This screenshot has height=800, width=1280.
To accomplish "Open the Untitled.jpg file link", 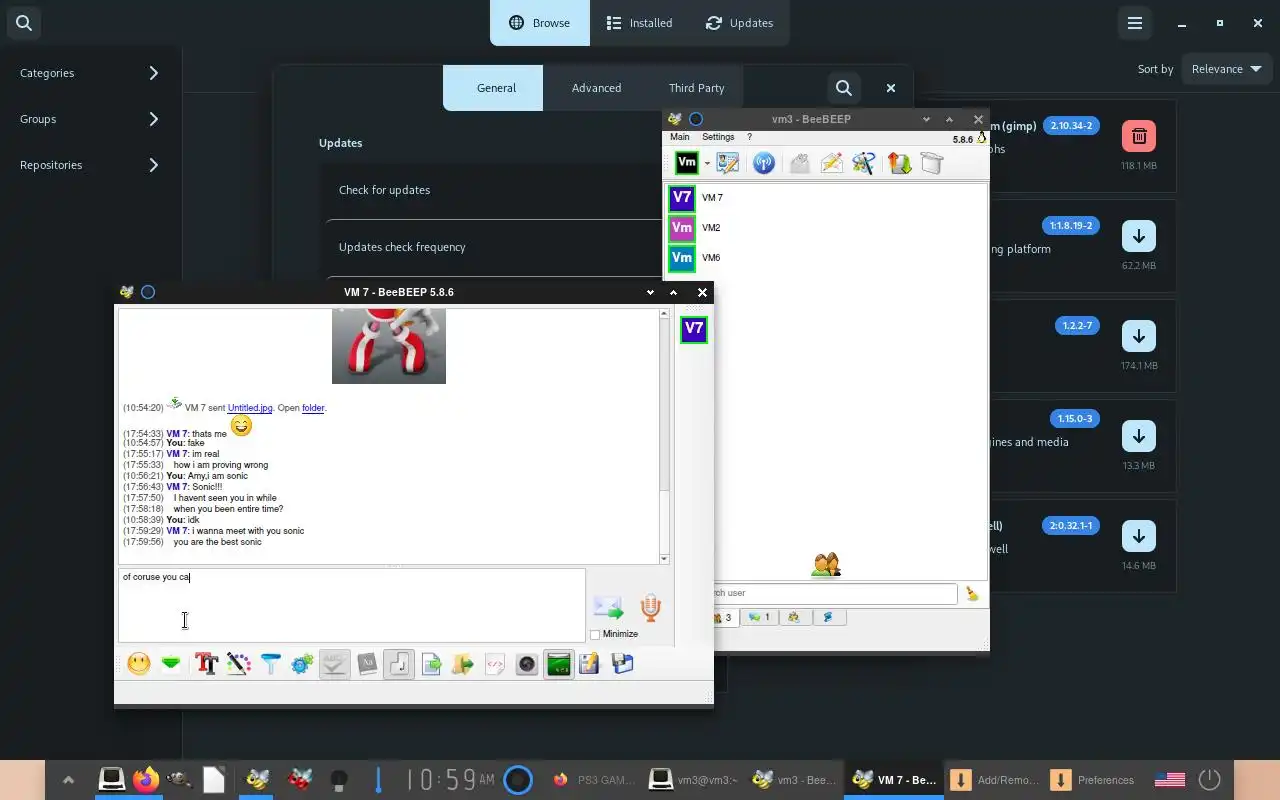I will (250, 408).
